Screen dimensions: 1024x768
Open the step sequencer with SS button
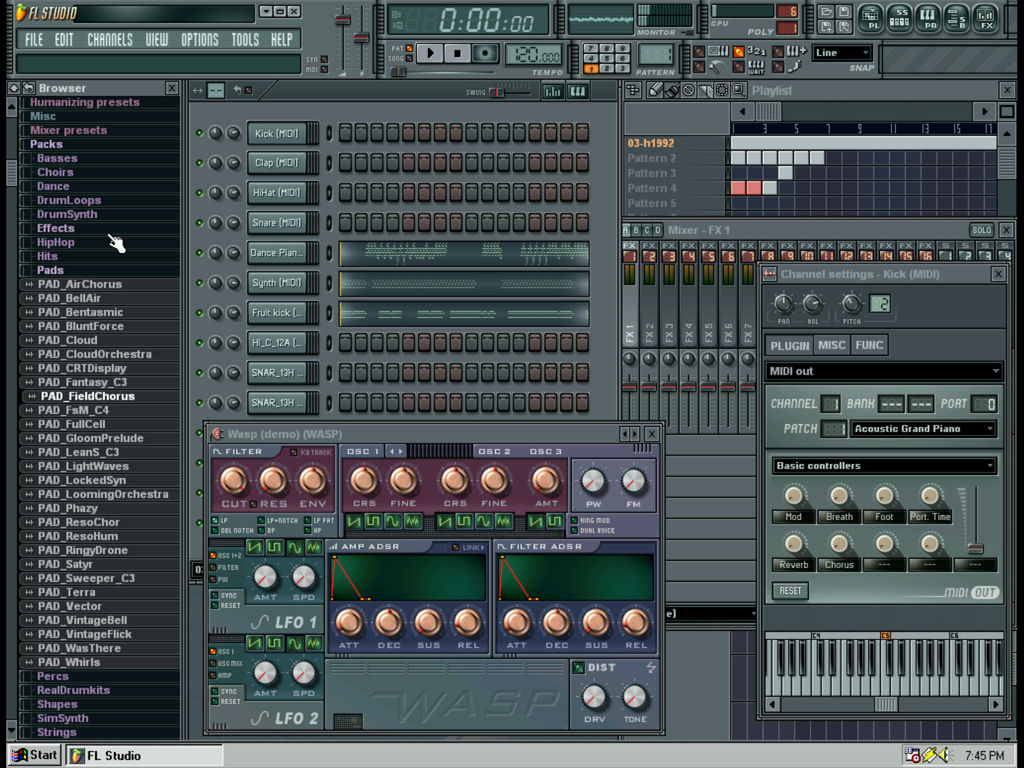coord(901,18)
